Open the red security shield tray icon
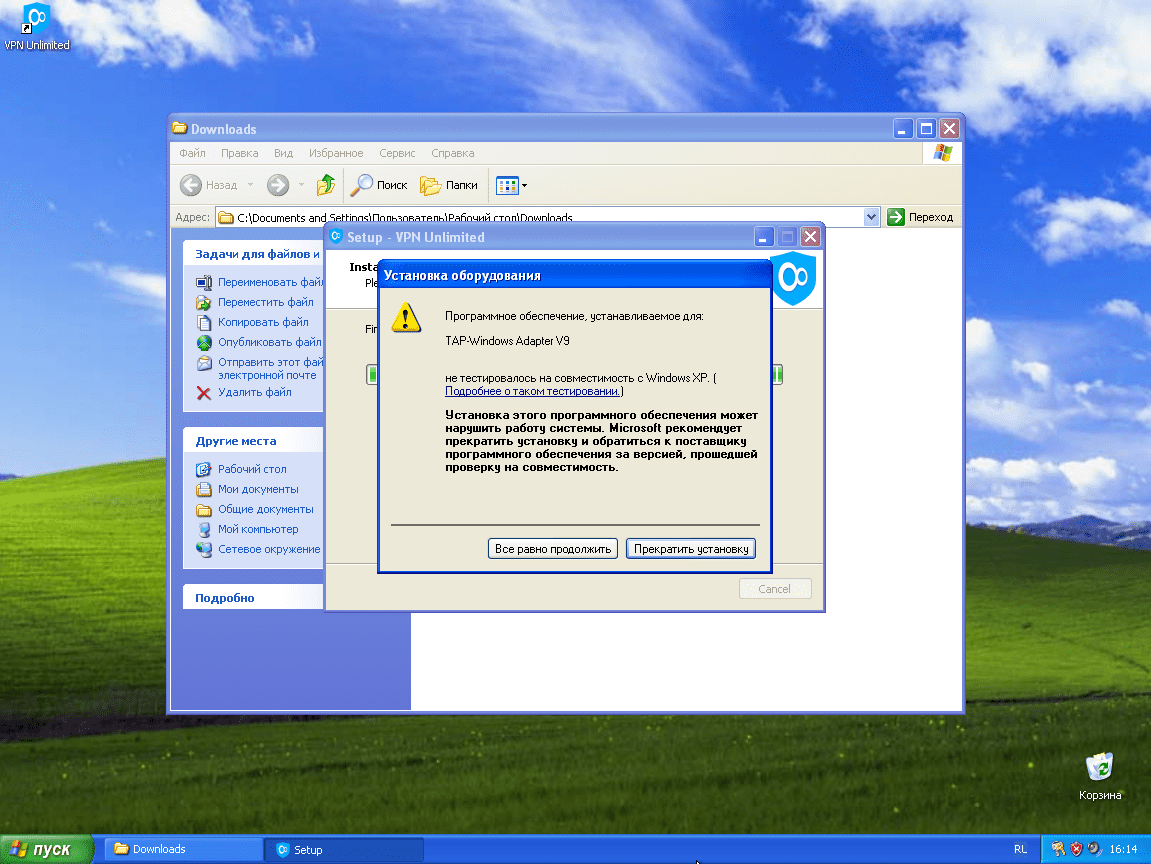The height and width of the screenshot is (864, 1151). (1076, 848)
